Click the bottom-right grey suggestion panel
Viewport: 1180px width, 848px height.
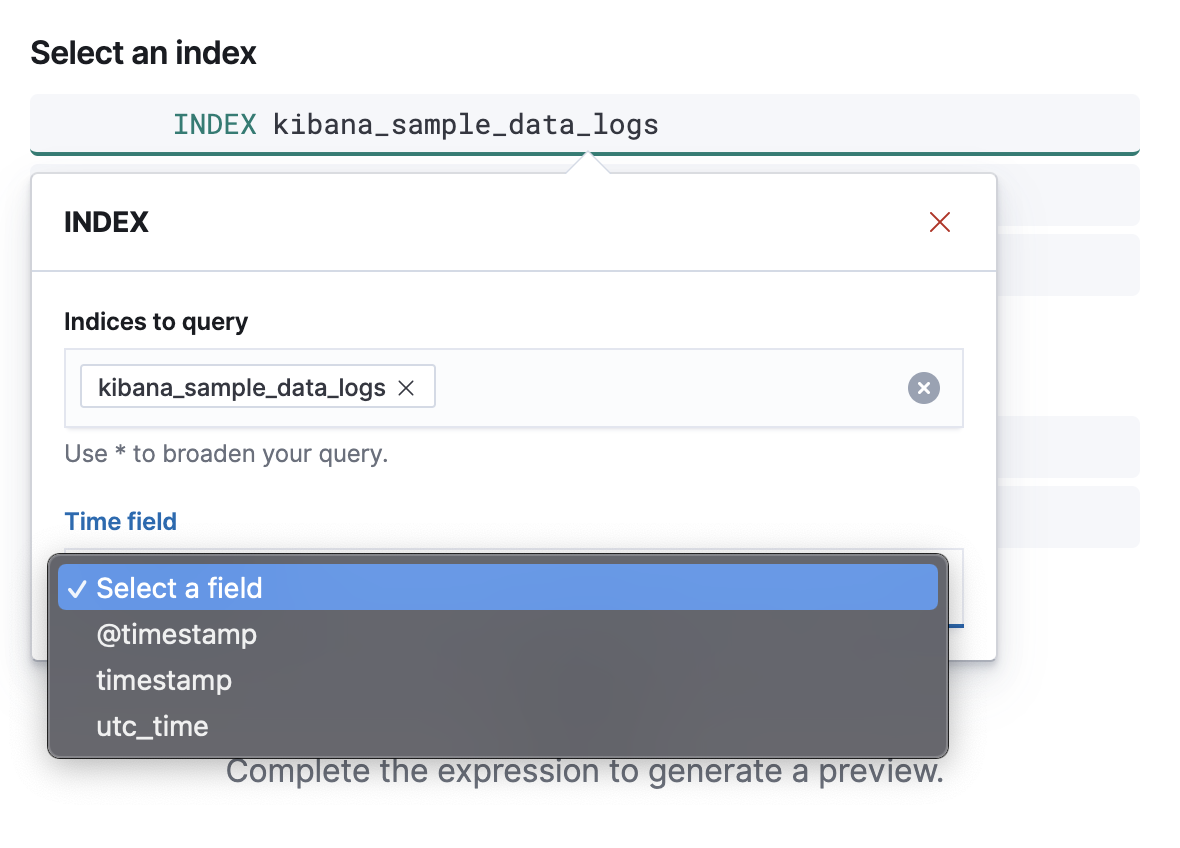pos(1090,517)
